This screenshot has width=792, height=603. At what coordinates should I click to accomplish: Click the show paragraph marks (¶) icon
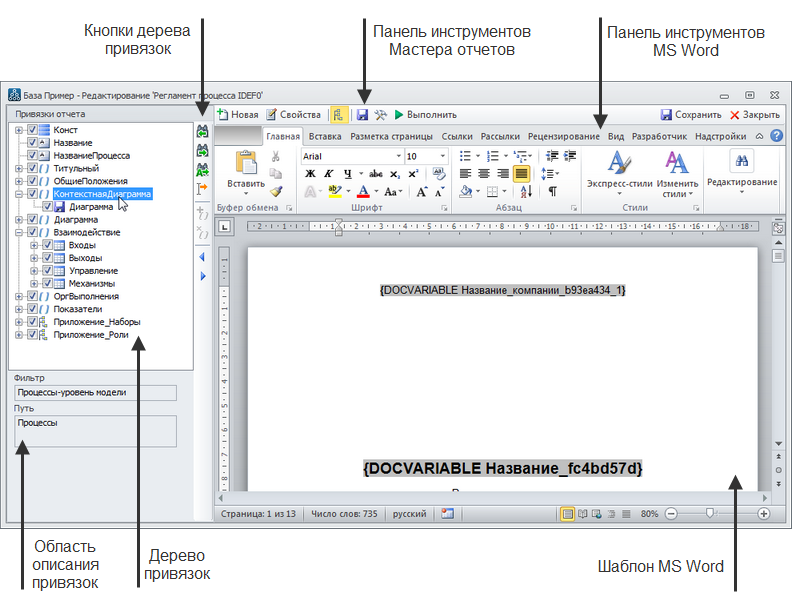(552, 191)
